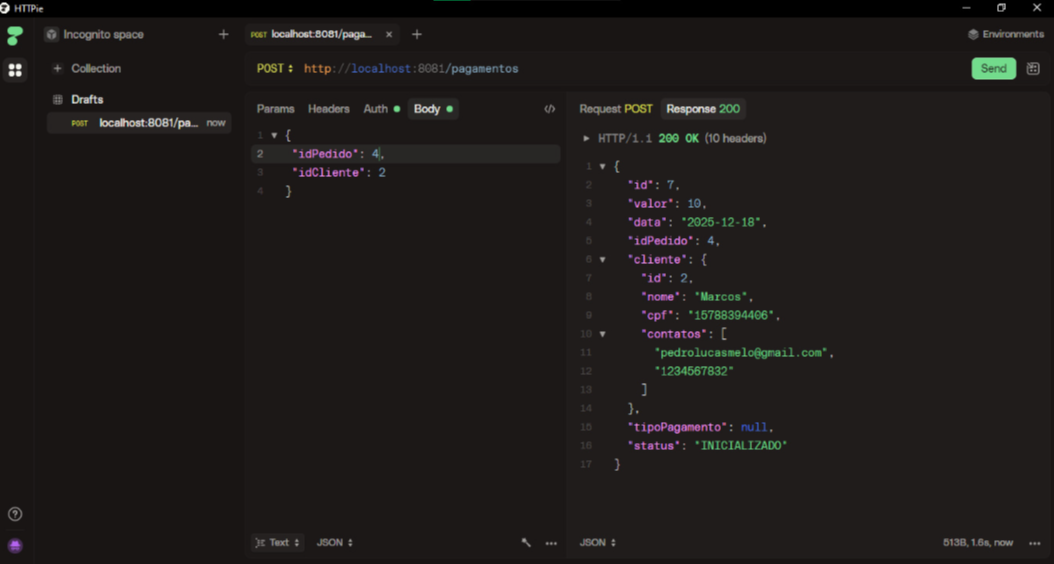Toggle the layout icon next to Send
This screenshot has width=1054, height=564.
click(x=1033, y=69)
